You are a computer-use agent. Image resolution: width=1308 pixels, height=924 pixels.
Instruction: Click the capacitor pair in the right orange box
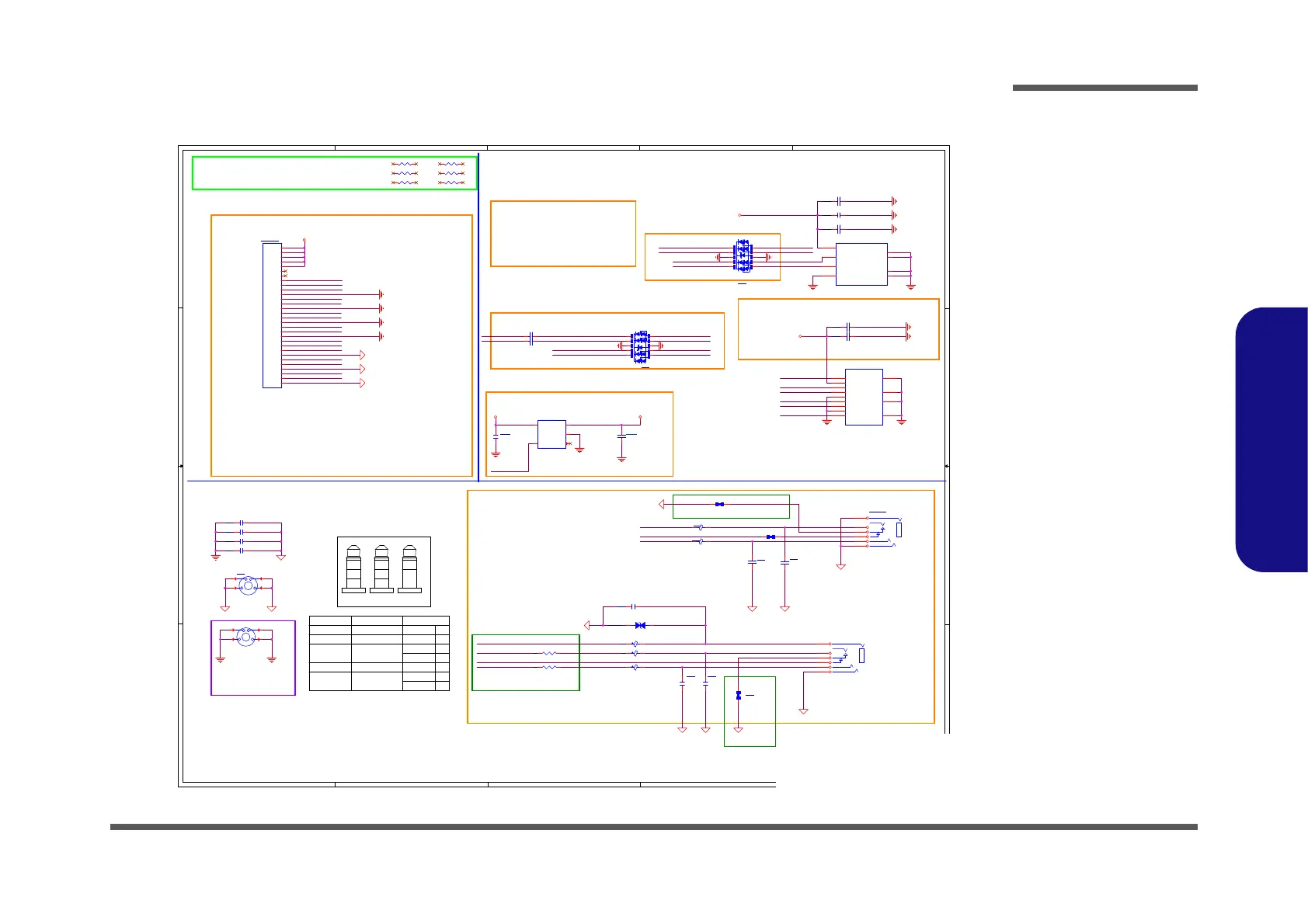click(848, 332)
